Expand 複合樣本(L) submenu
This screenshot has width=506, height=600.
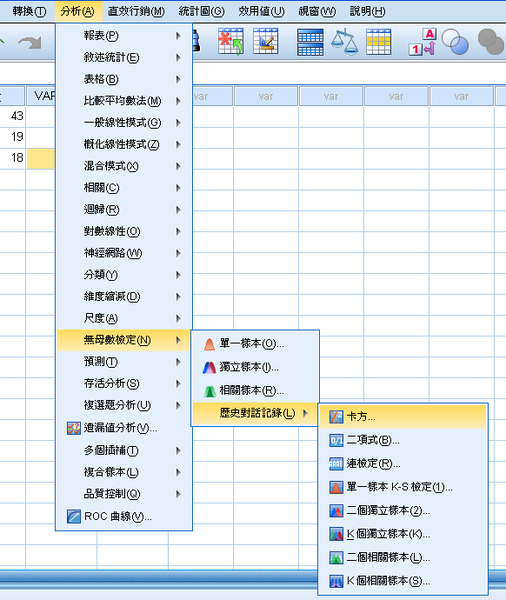pyautogui.click(x=124, y=473)
